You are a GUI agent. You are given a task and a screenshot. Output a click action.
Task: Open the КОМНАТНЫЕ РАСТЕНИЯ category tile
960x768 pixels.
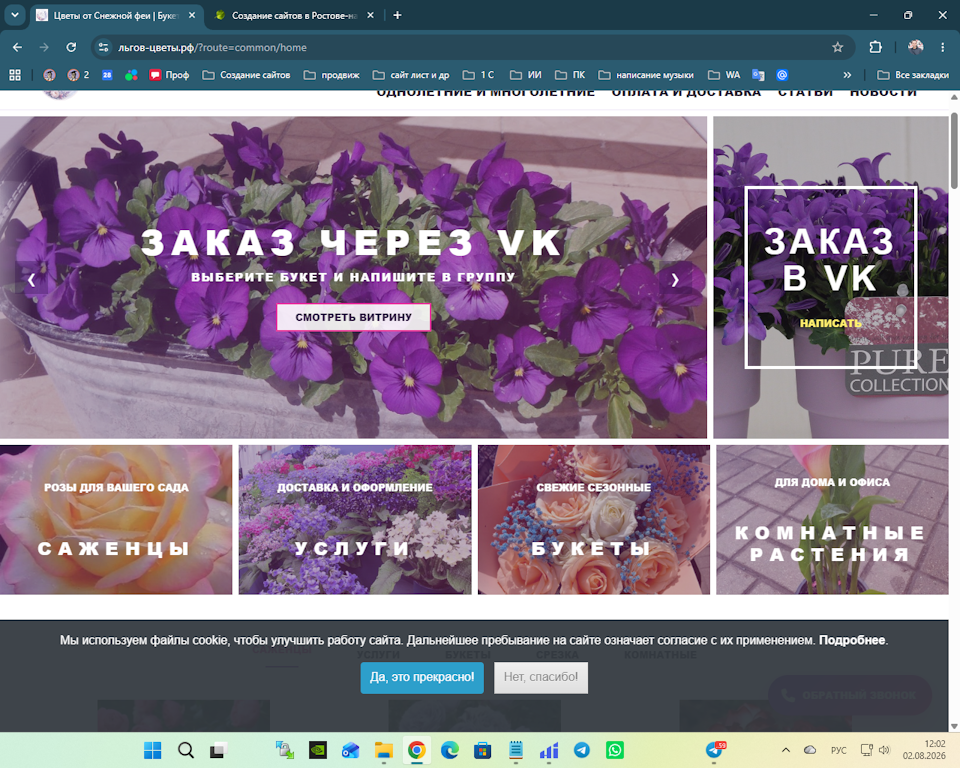tap(832, 519)
